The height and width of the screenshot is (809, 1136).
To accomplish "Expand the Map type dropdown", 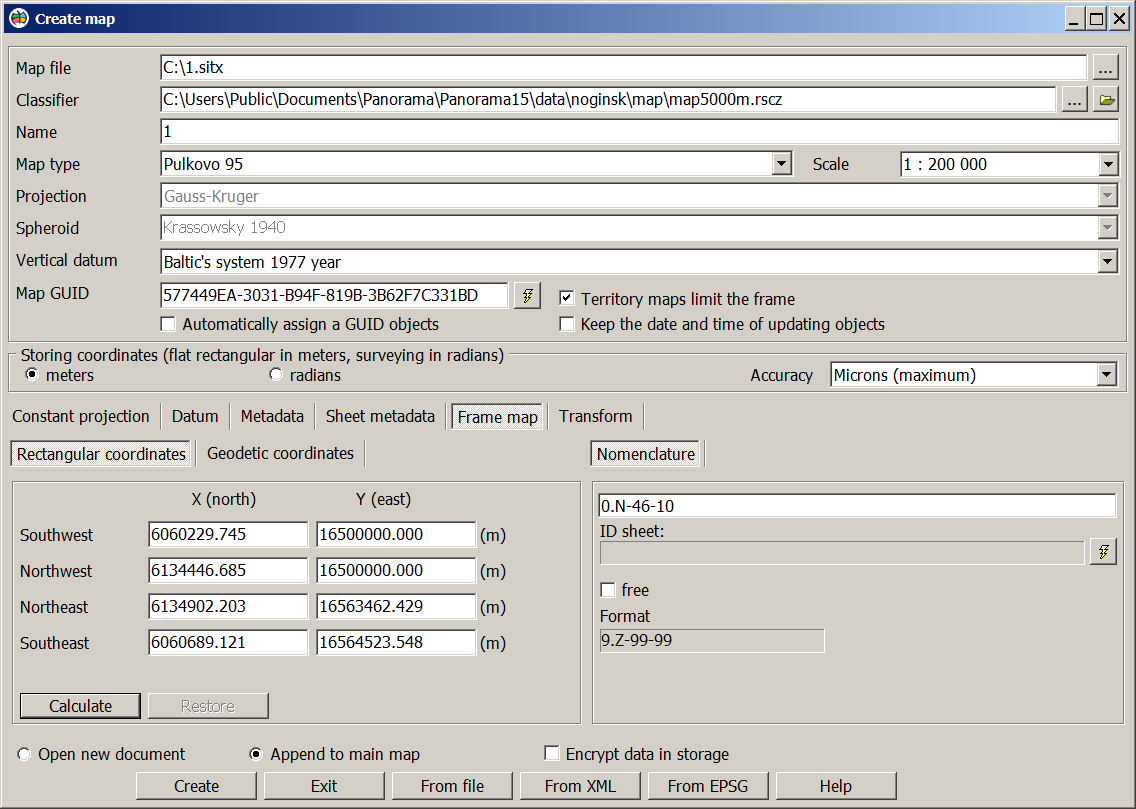I will (x=782, y=164).
